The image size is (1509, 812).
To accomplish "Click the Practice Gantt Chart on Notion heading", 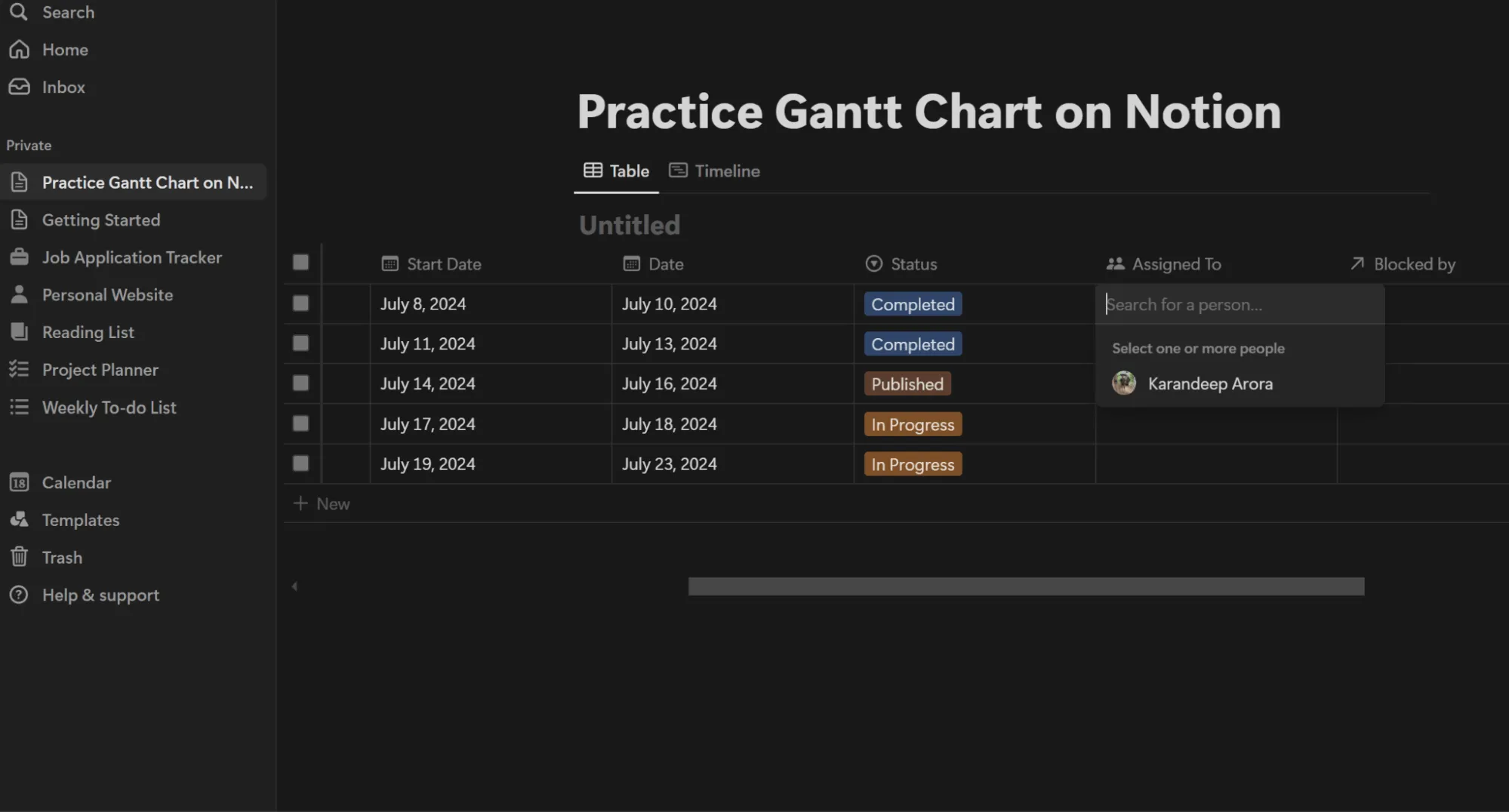I will tap(928, 112).
